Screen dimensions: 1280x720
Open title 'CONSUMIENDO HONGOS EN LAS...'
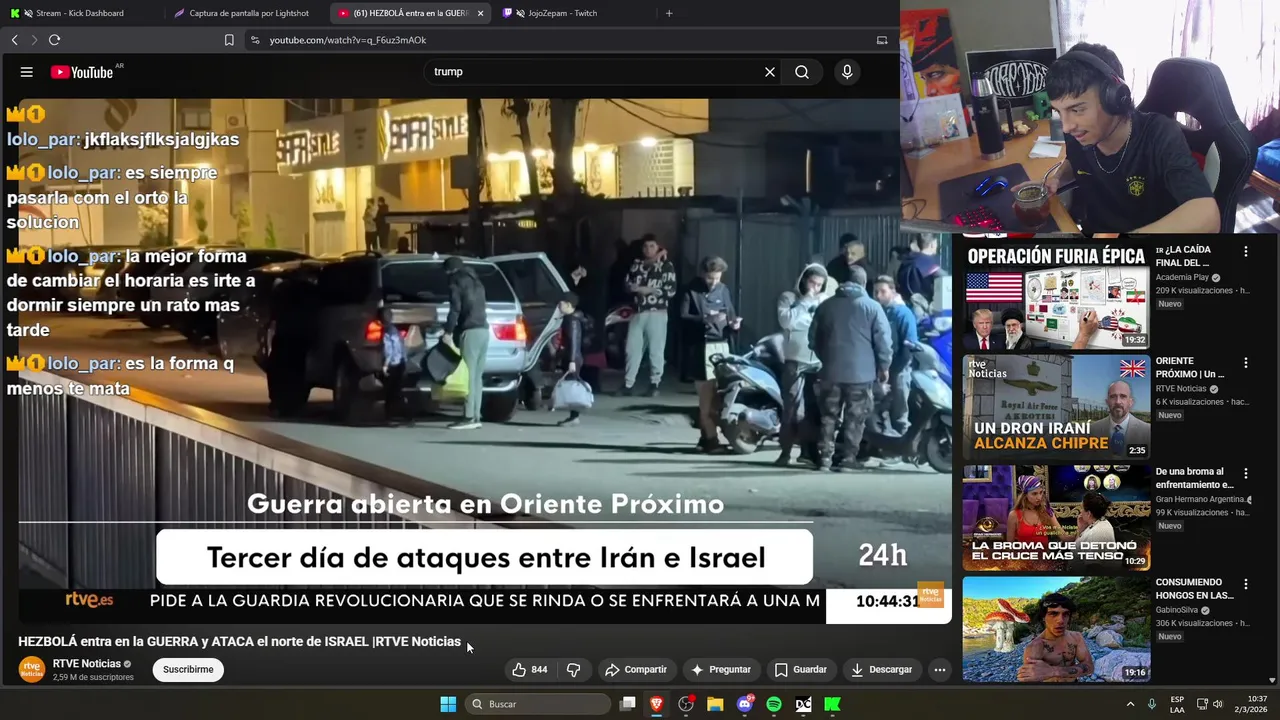(x=1194, y=588)
